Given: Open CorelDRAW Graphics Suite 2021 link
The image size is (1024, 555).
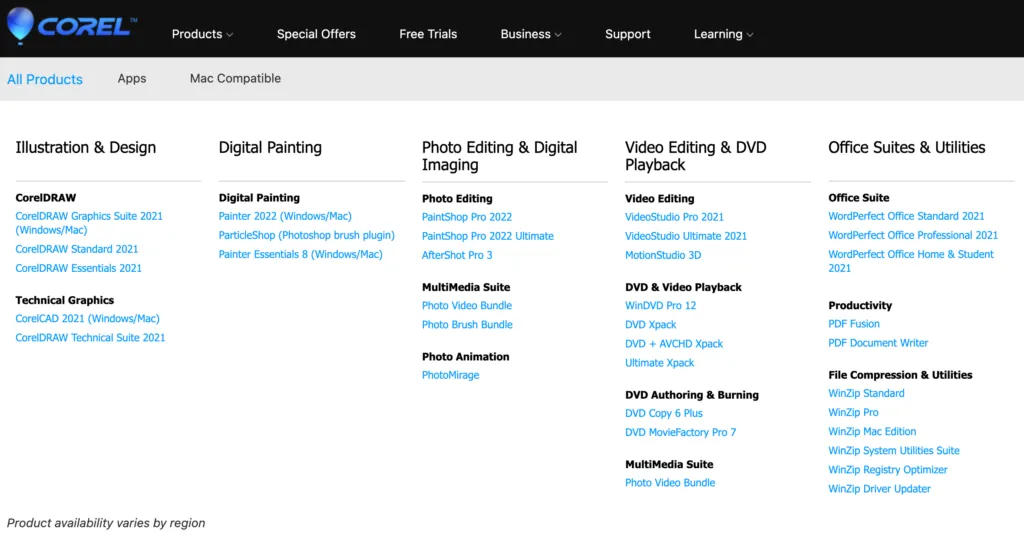Looking at the screenshot, I should (x=89, y=223).
